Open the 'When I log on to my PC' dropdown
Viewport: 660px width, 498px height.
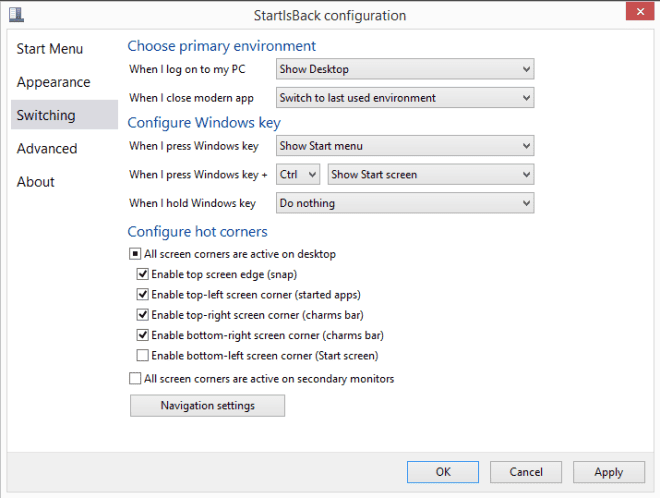click(405, 69)
